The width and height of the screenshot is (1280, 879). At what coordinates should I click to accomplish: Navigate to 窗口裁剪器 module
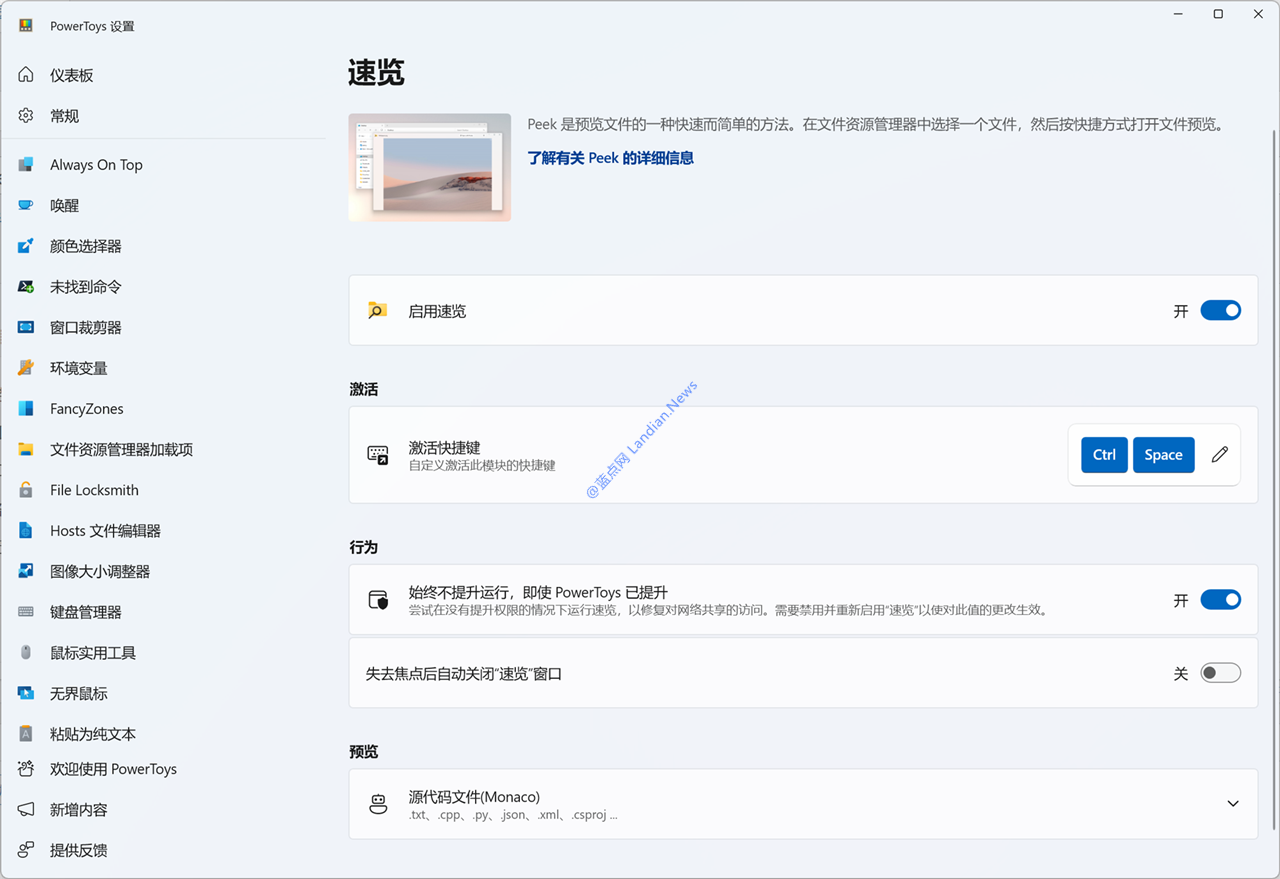point(86,328)
